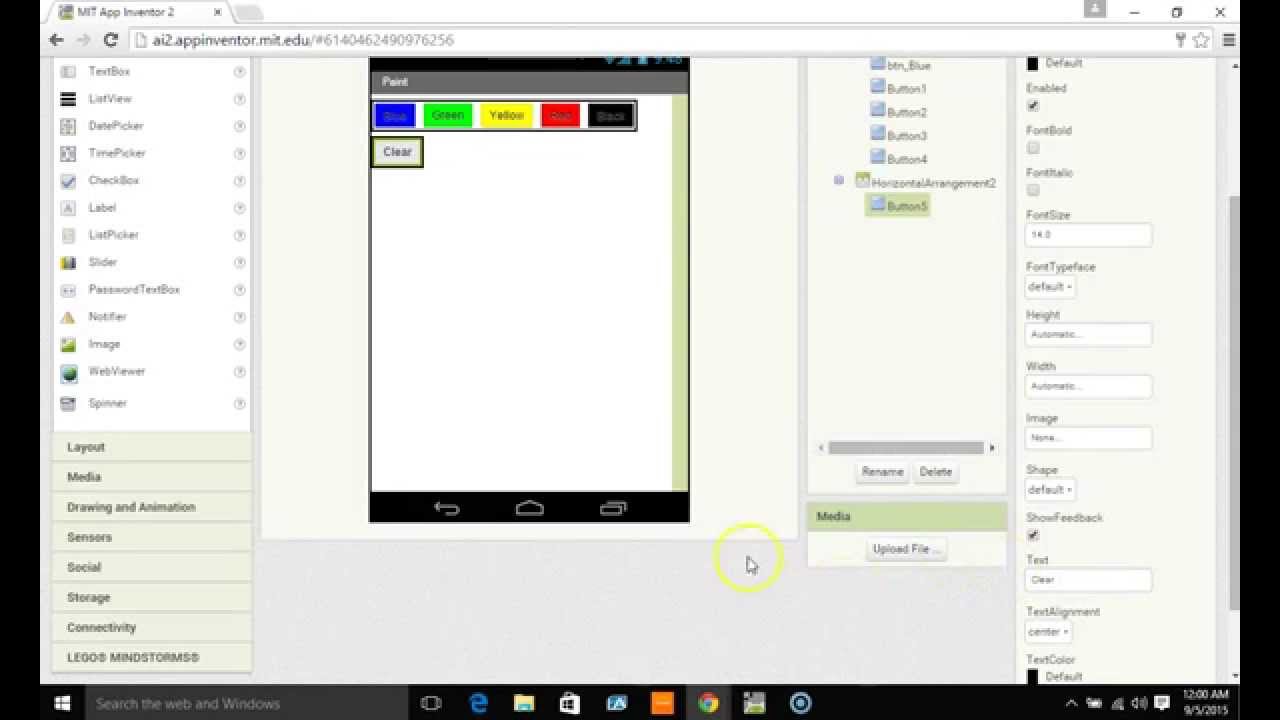Click the Upload File button in Media panel
Screen dimensions: 1280x720
905,548
